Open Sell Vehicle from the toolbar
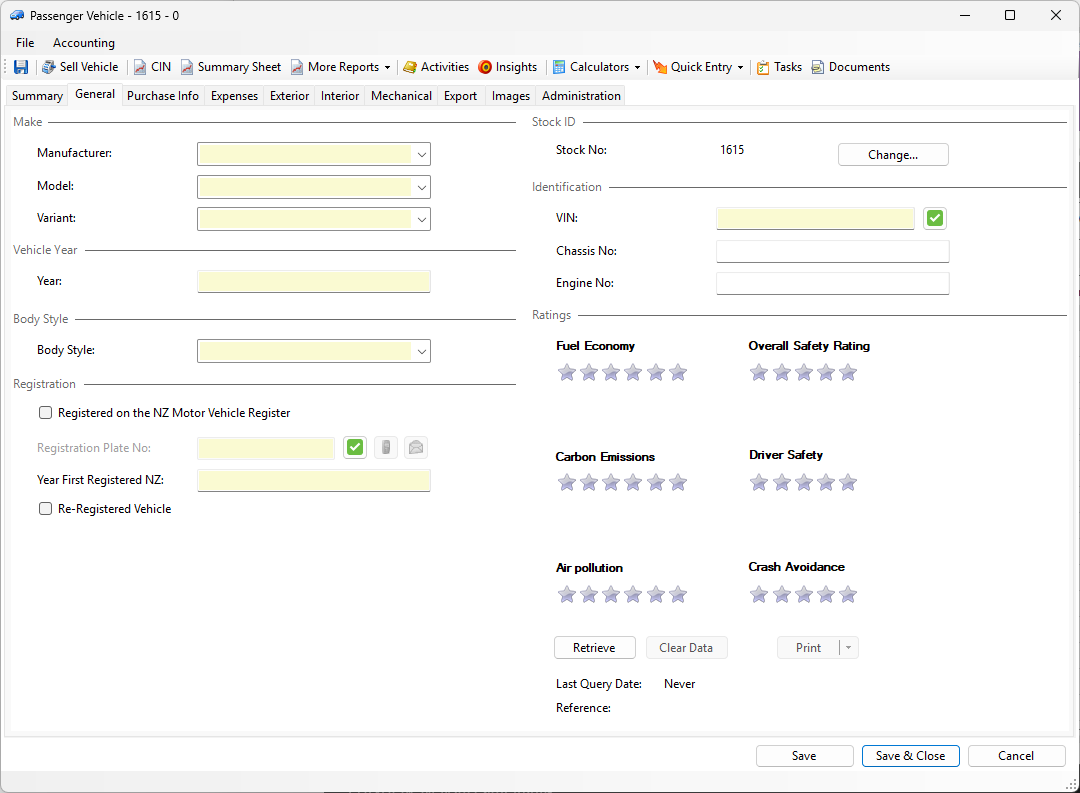Screen dimensions: 1080x793 pos(80,67)
